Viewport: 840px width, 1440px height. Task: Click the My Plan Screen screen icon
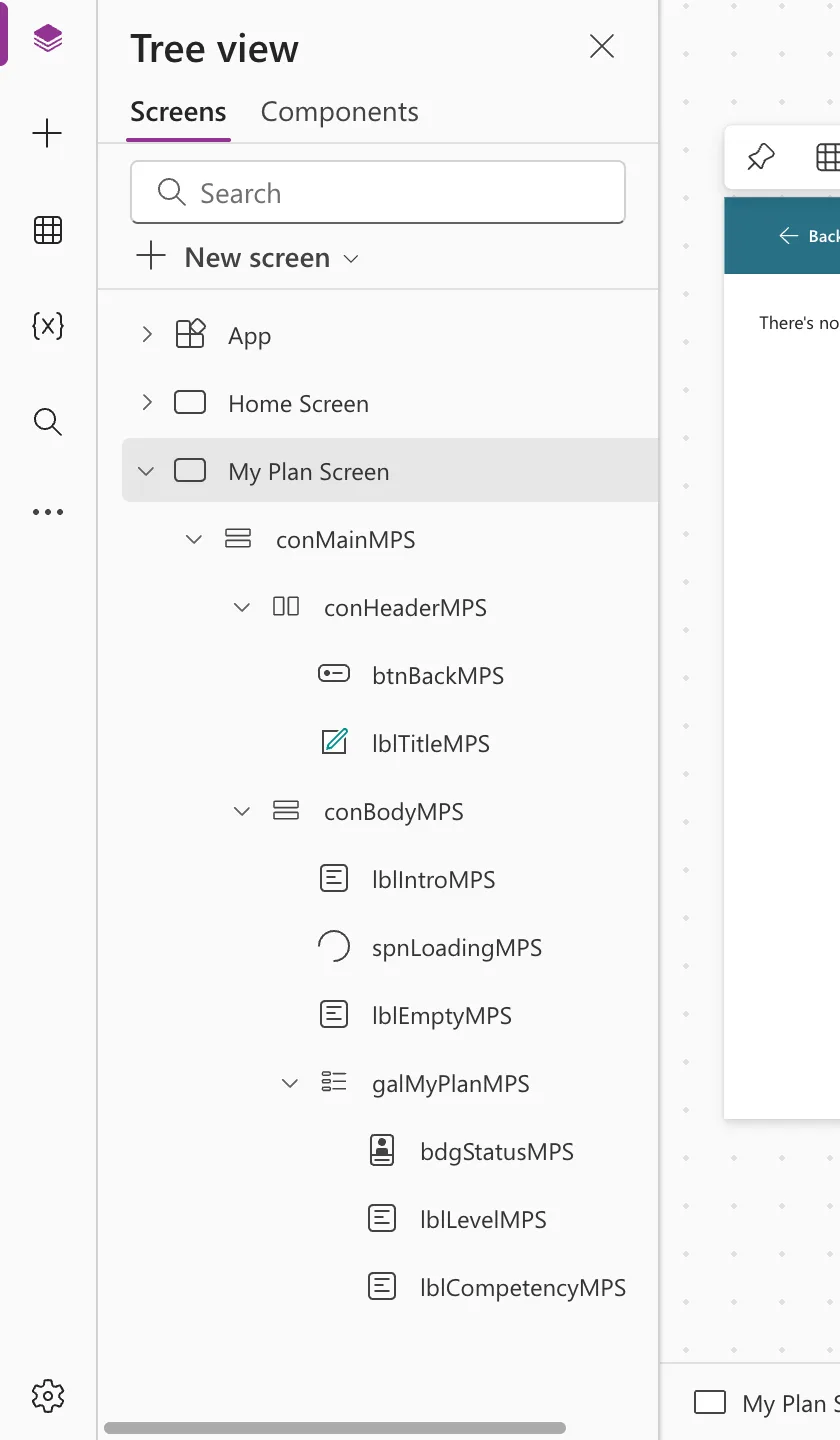pos(190,470)
